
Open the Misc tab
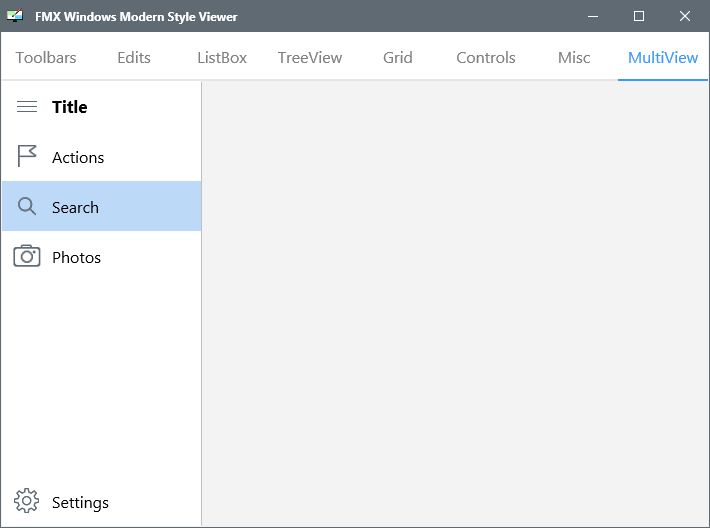click(x=574, y=58)
